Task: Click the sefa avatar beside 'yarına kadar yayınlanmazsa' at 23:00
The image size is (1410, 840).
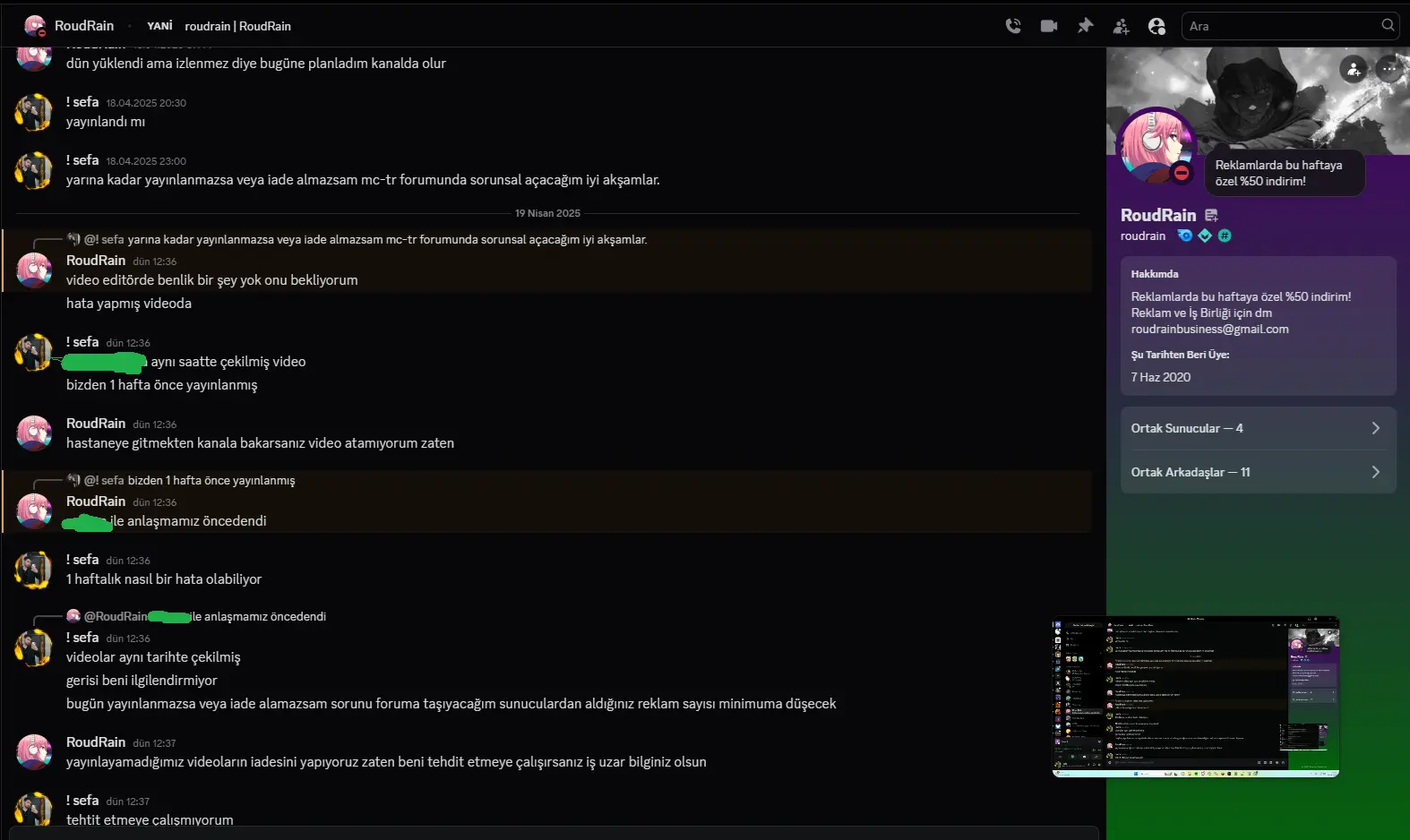Action: coord(34,170)
